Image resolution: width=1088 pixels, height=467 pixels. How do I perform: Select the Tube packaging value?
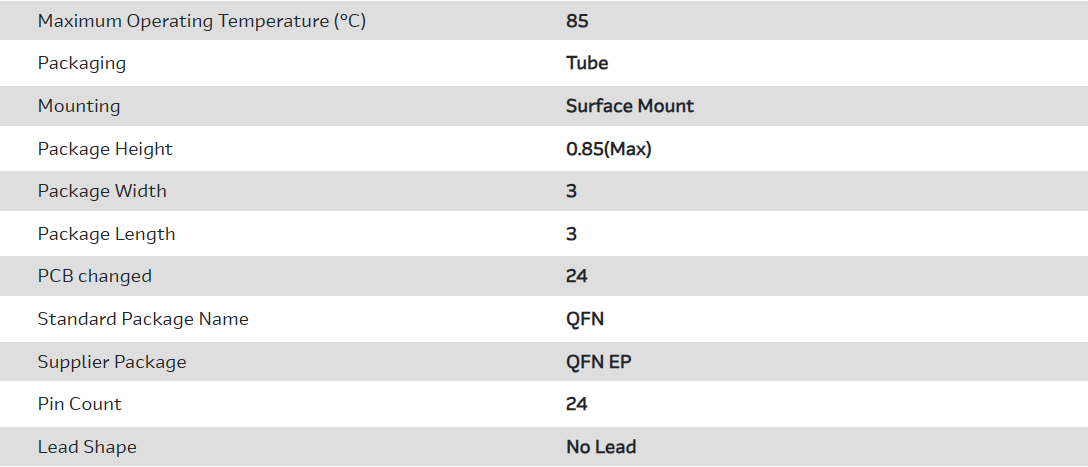(x=587, y=63)
